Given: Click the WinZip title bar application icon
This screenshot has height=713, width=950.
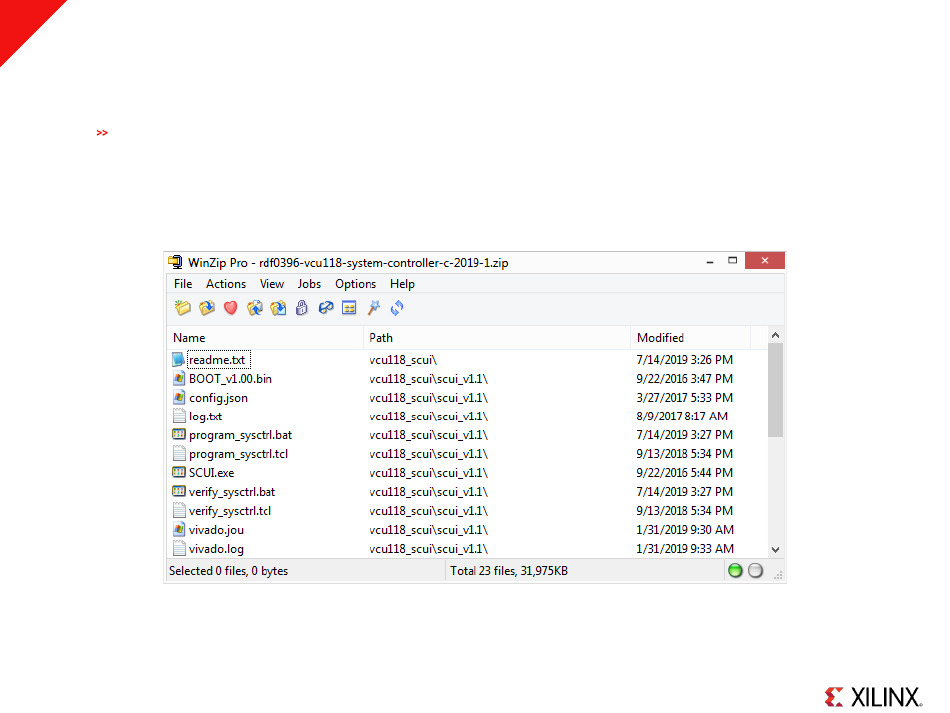Looking at the screenshot, I should coord(176,262).
